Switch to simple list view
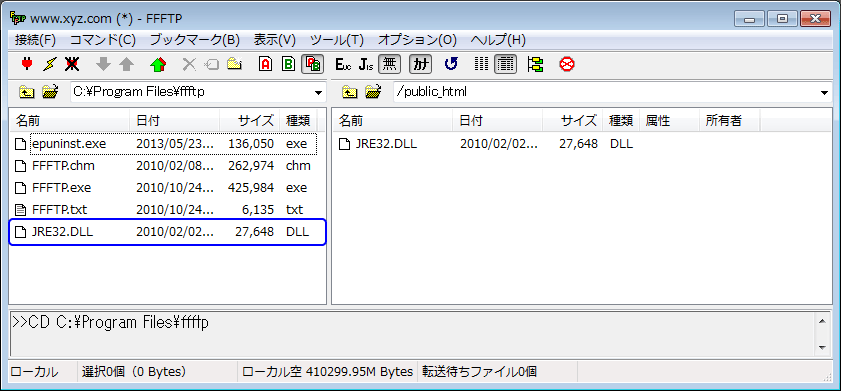Viewport: 841px width, 391px height. 482,65
